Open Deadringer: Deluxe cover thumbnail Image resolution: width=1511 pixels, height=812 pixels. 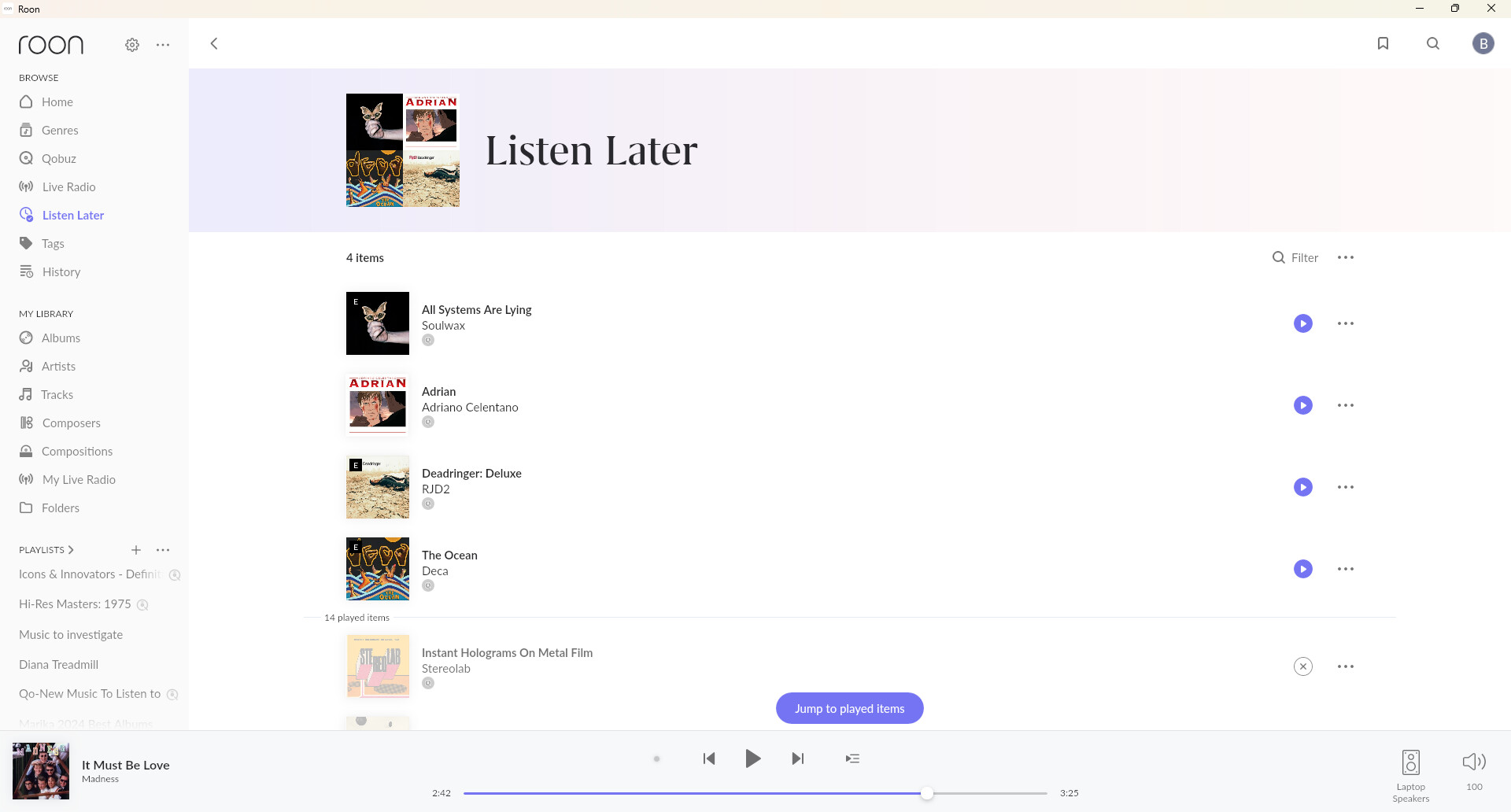(378, 487)
